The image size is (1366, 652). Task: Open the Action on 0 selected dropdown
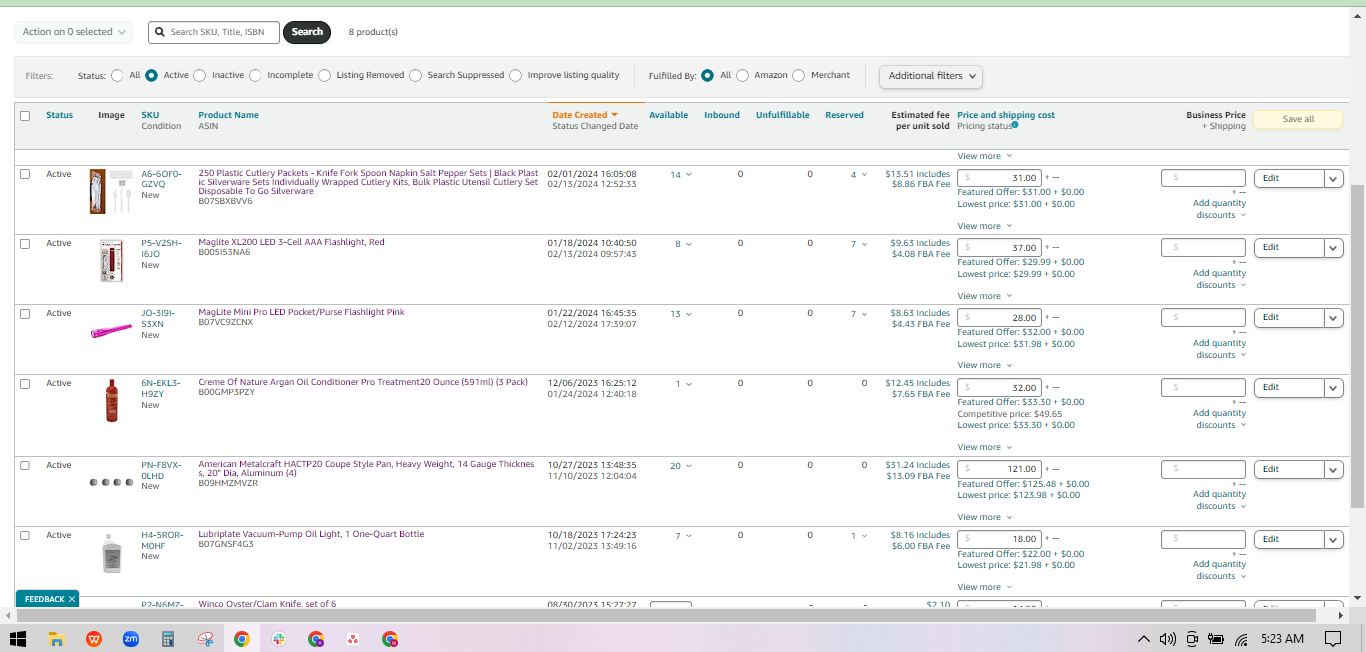point(73,32)
